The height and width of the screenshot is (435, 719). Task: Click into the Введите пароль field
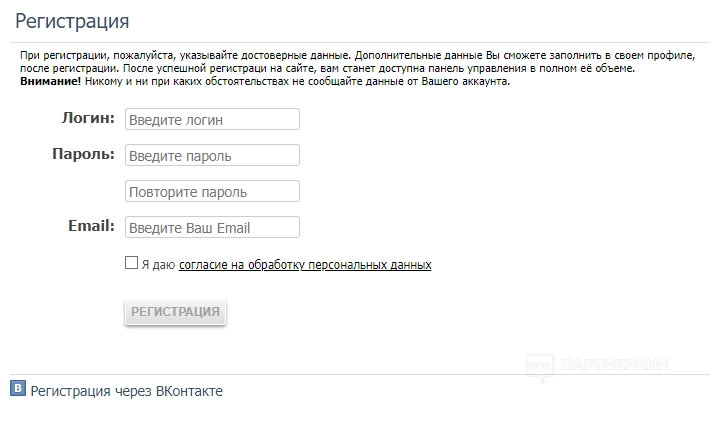click(212, 156)
